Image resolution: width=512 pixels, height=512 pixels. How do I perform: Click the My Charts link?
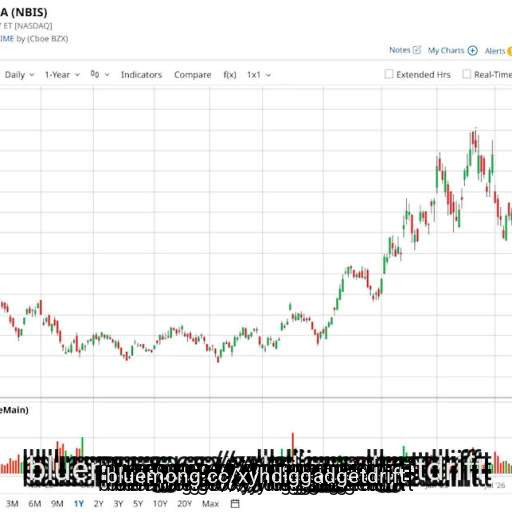(446, 51)
